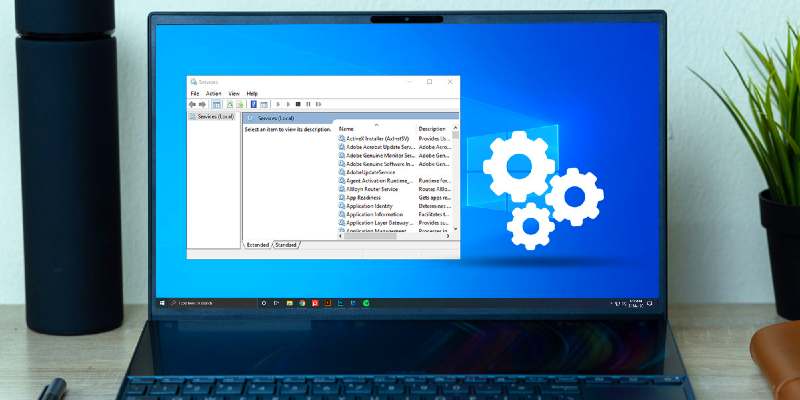Sort by the Description column header
Image resolution: width=800 pixels, height=400 pixels.
click(x=432, y=129)
